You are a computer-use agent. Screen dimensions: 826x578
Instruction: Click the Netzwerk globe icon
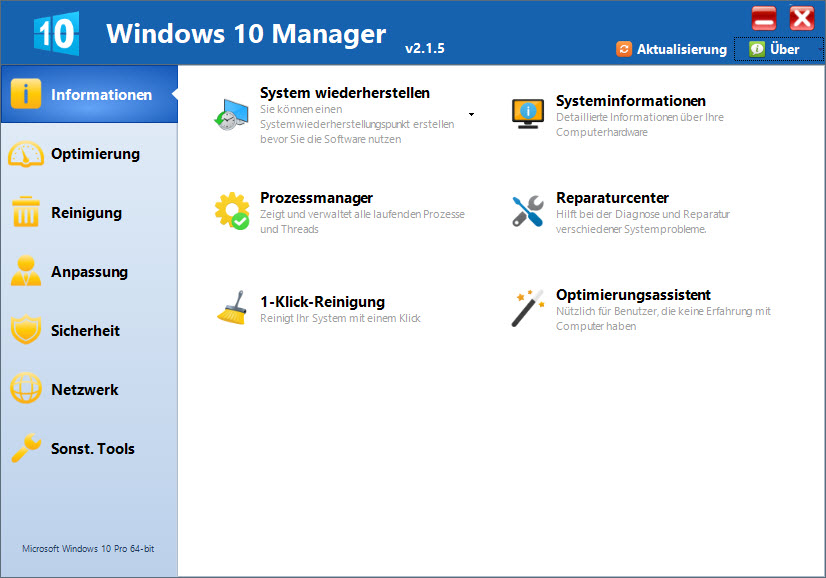click(26, 388)
